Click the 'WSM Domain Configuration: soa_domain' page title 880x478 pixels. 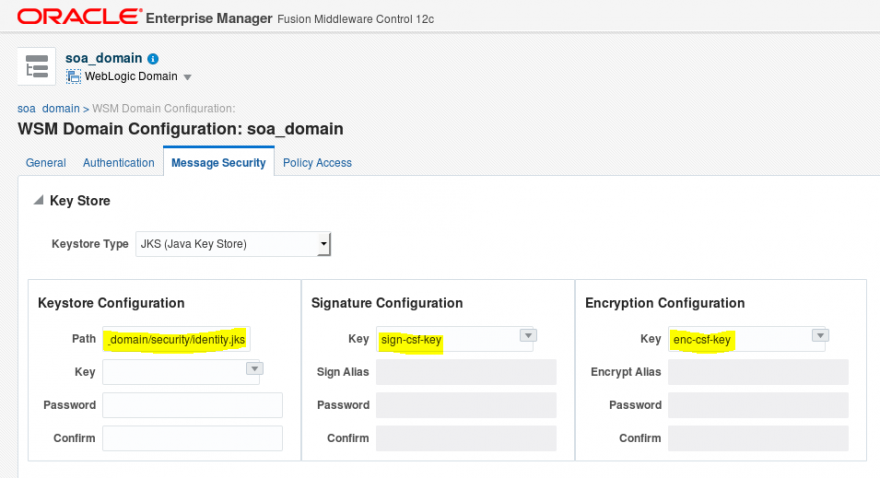tap(180, 129)
